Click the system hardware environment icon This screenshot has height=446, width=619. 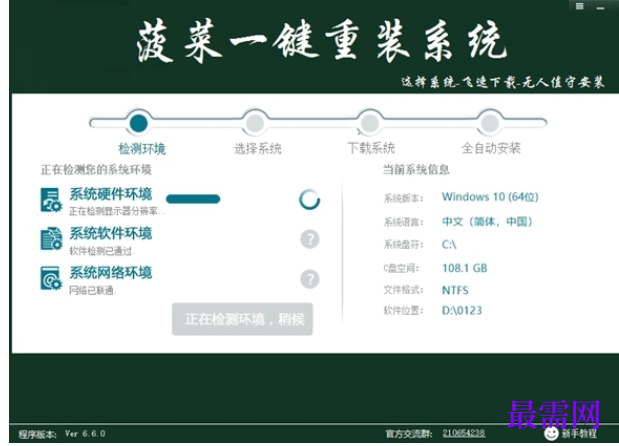click(51, 200)
